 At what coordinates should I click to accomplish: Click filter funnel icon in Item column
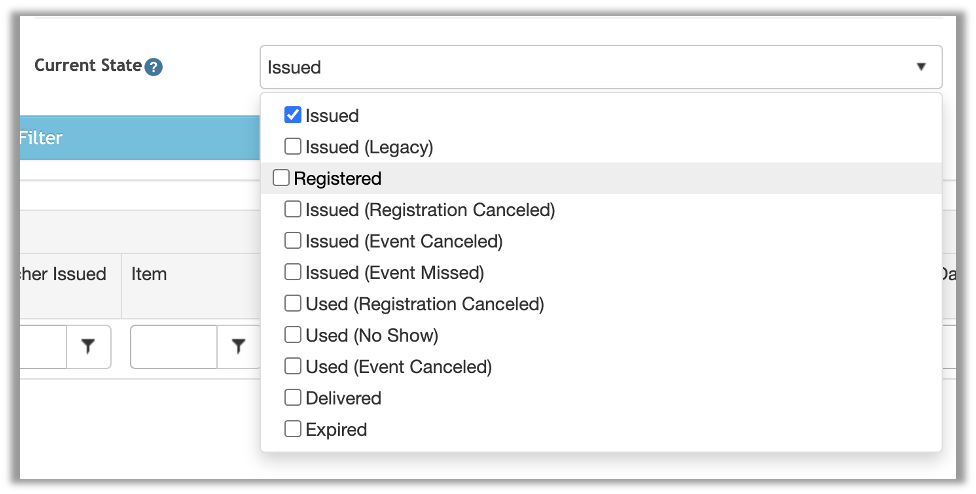point(238,346)
